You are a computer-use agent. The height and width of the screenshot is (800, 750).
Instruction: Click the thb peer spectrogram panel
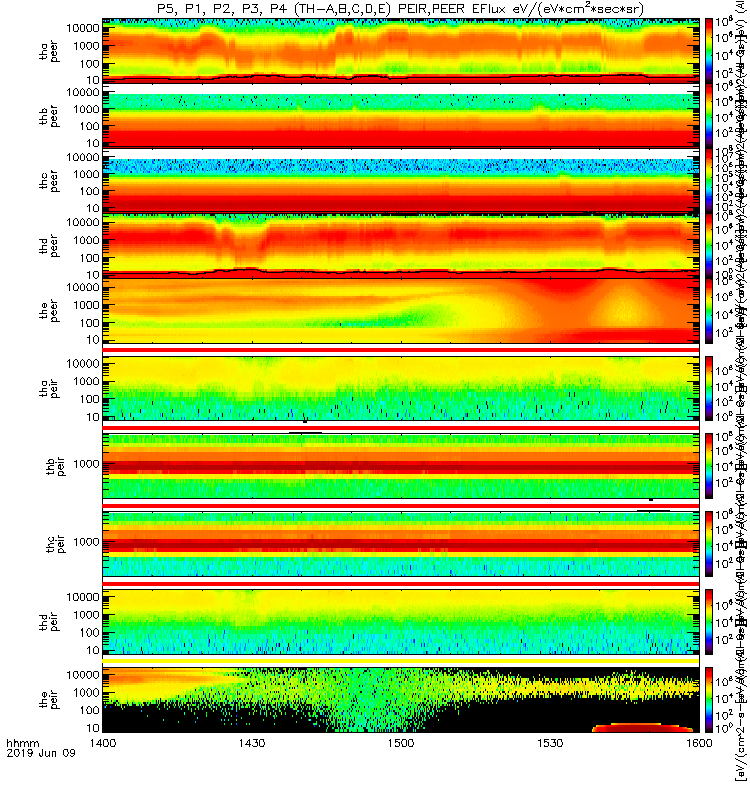[401, 116]
